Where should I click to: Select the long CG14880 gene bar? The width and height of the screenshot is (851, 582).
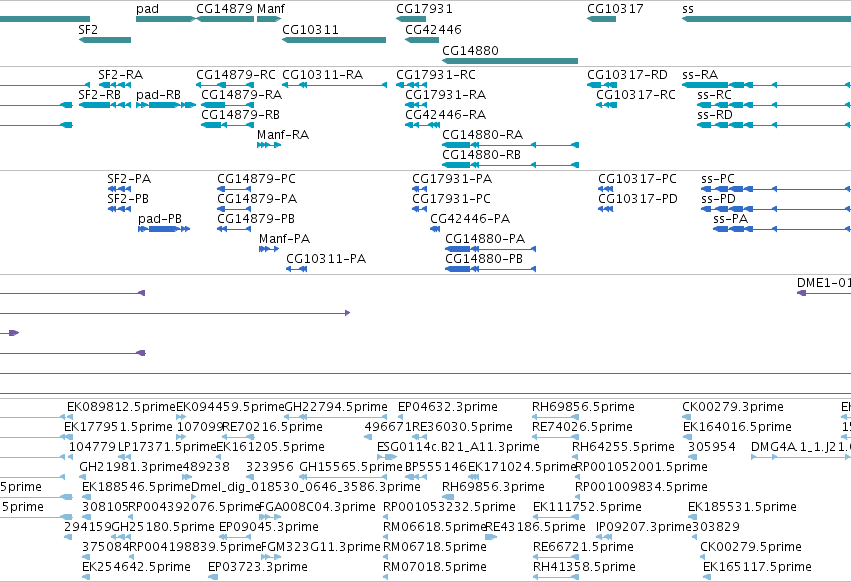[x=510, y=61]
